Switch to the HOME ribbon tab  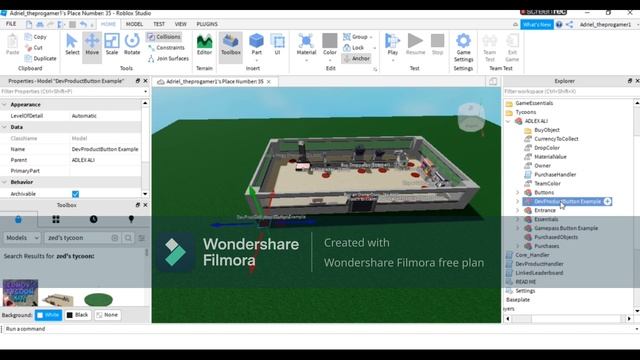tap(108, 24)
